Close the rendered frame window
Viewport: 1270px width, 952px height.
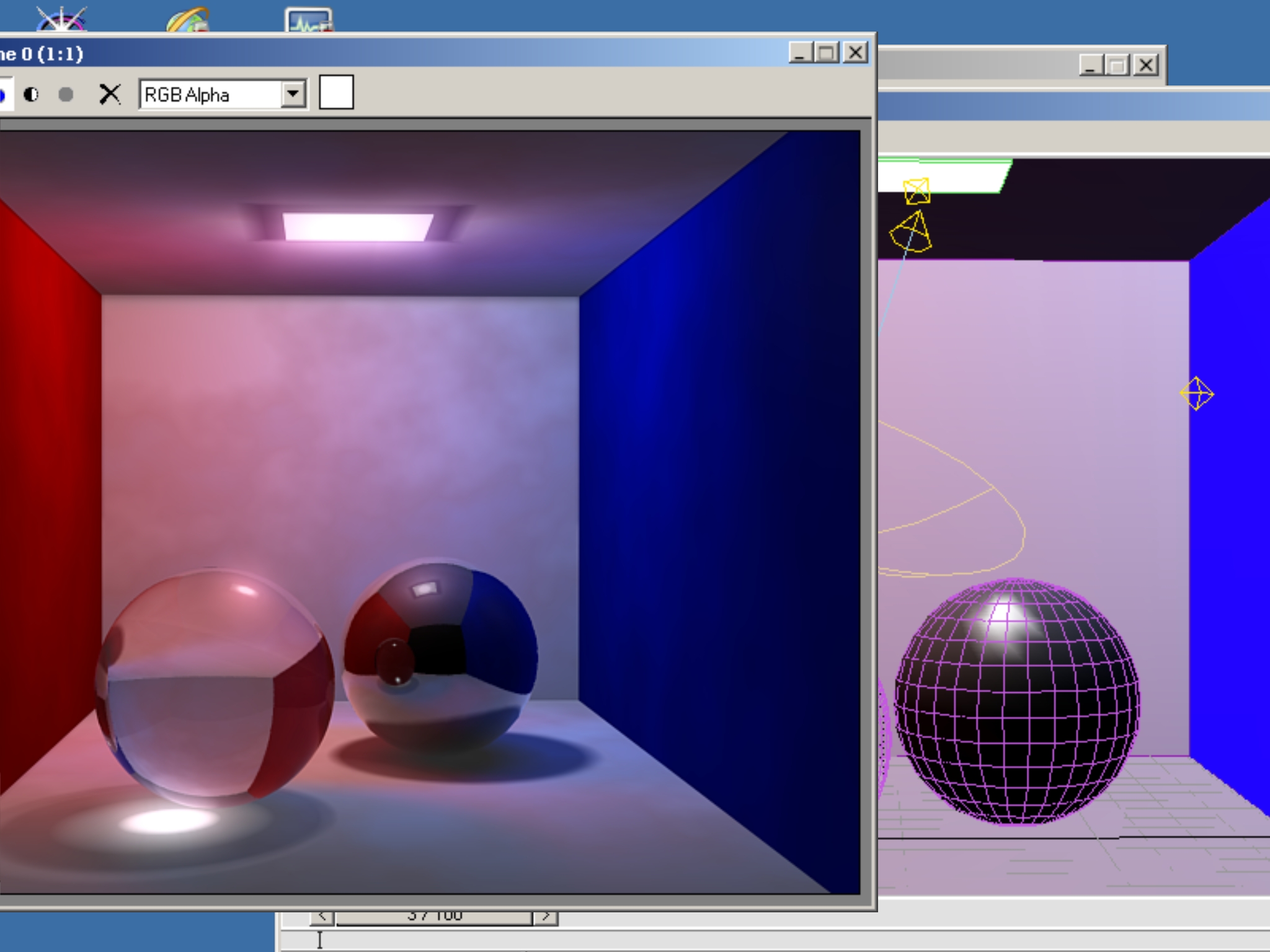(x=856, y=53)
